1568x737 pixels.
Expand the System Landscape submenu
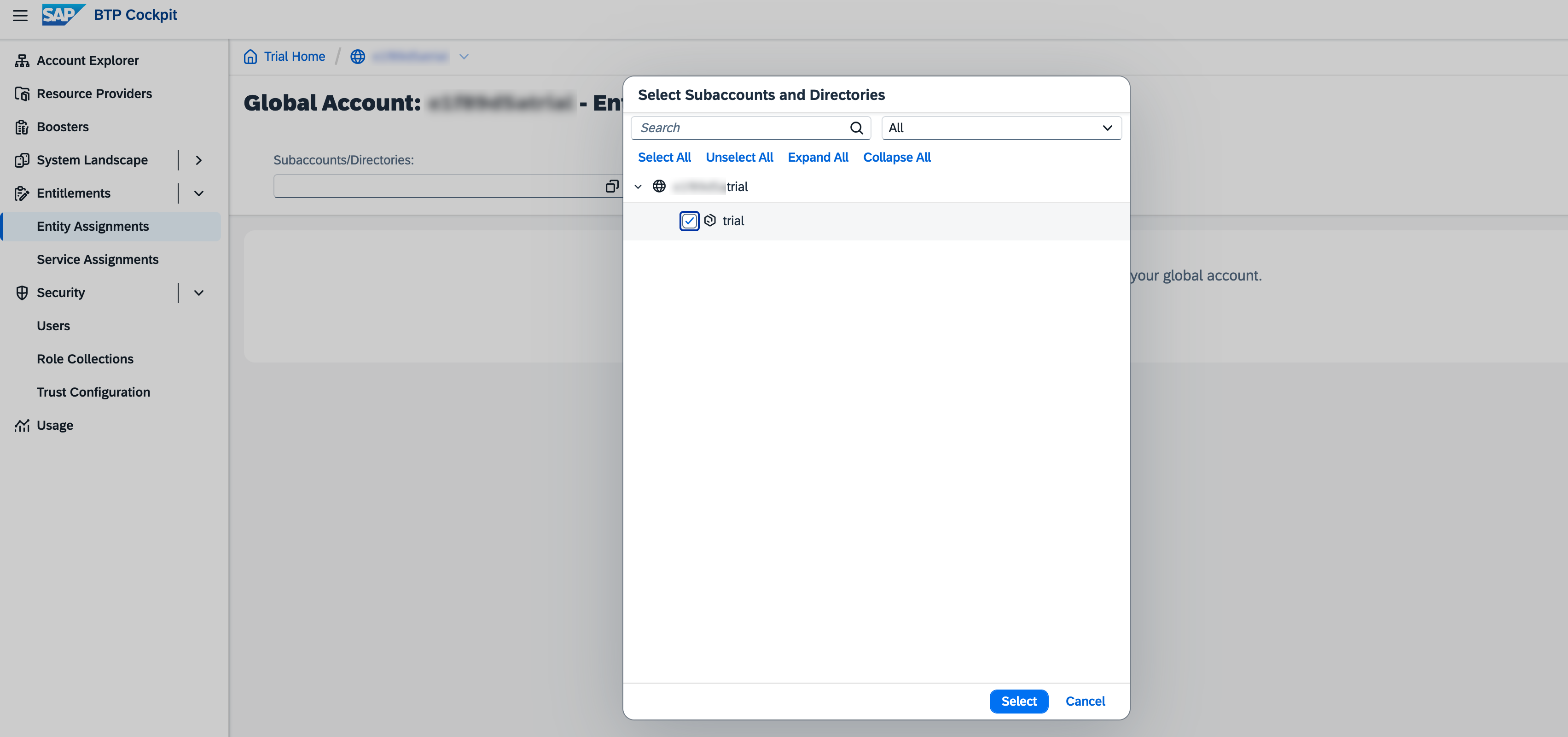(x=198, y=160)
